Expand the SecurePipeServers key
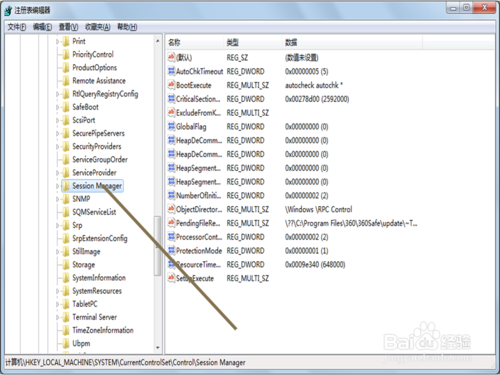This screenshot has width=500, height=375. click(57, 134)
